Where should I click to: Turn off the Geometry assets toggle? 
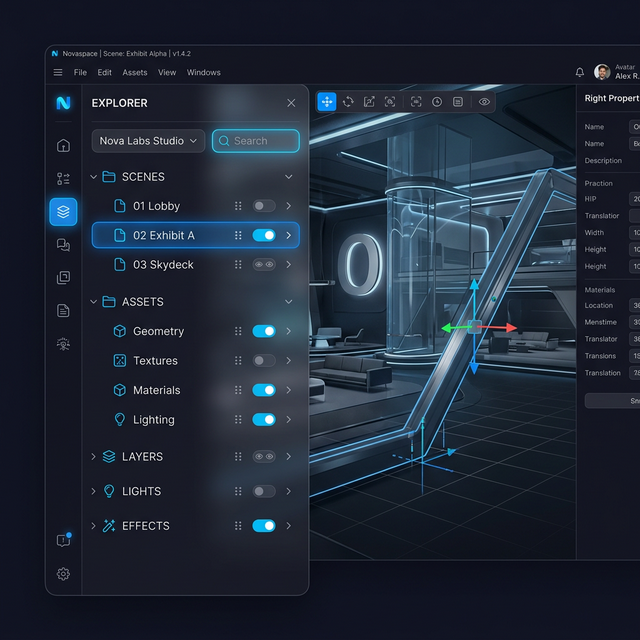264,331
